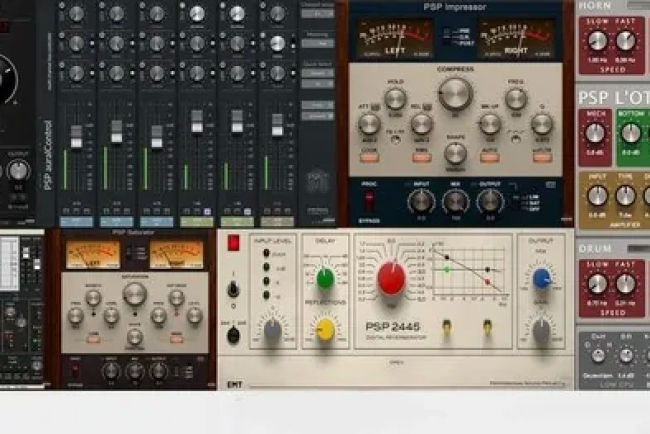Click the blue OUTPUT MIX knob on PSP 2445
Viewport: 650px width, 434px height.
(x=542, y=278)
